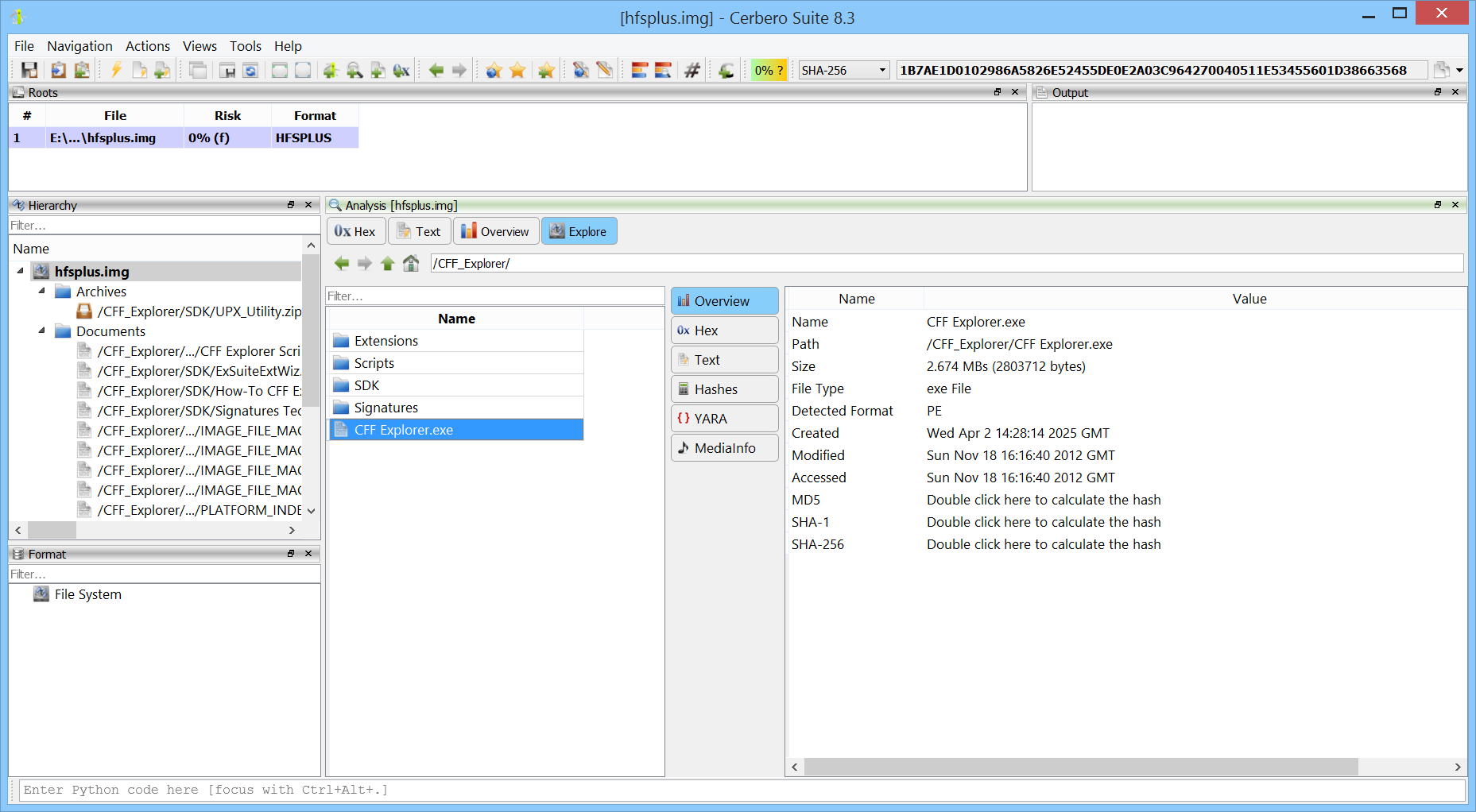The image size is (1476, 812).
Task: Click the page with globe toolbar icon
Action: click(x=581, y=70)
